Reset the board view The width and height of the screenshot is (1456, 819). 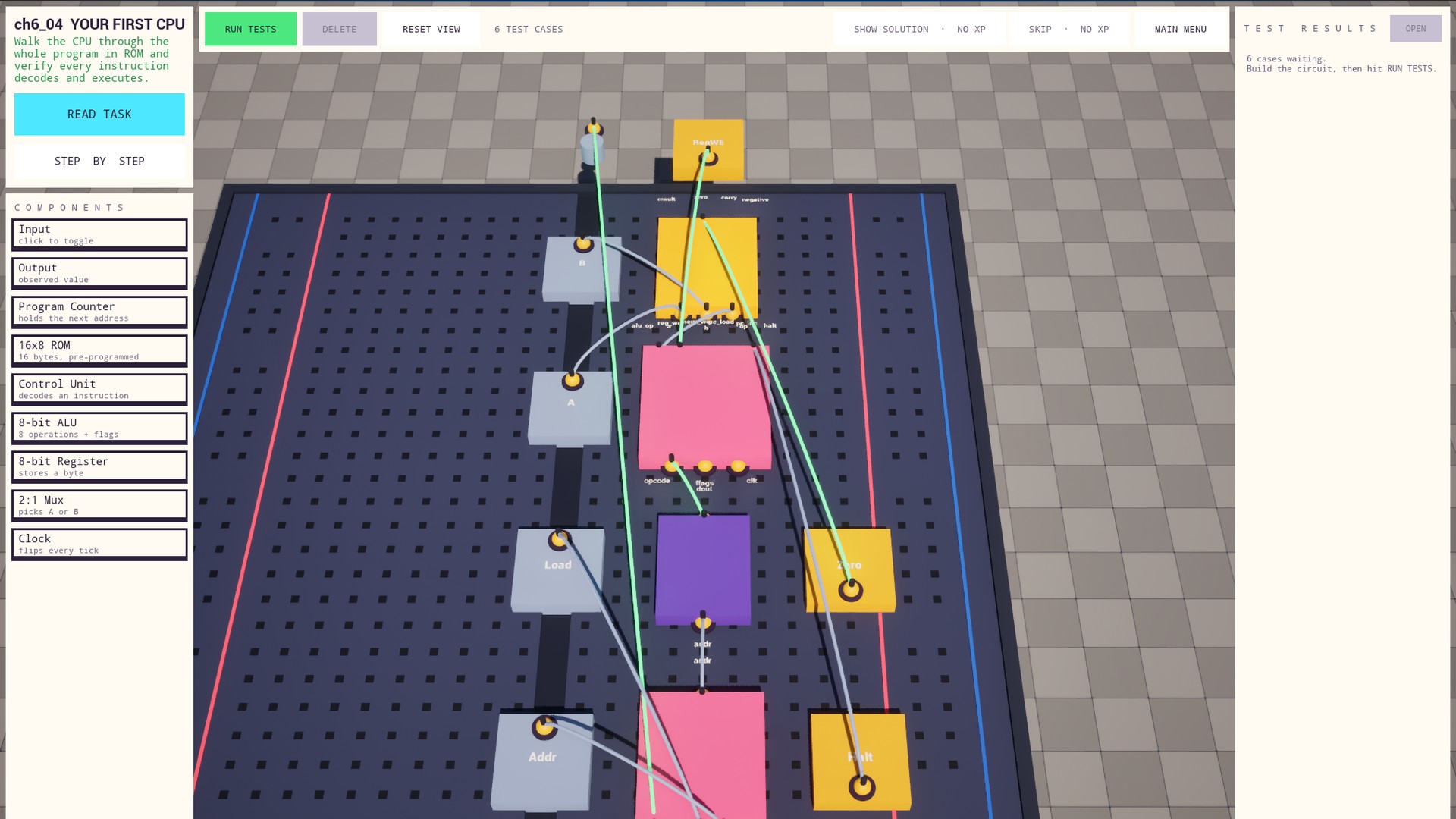(x=431, y=29)
